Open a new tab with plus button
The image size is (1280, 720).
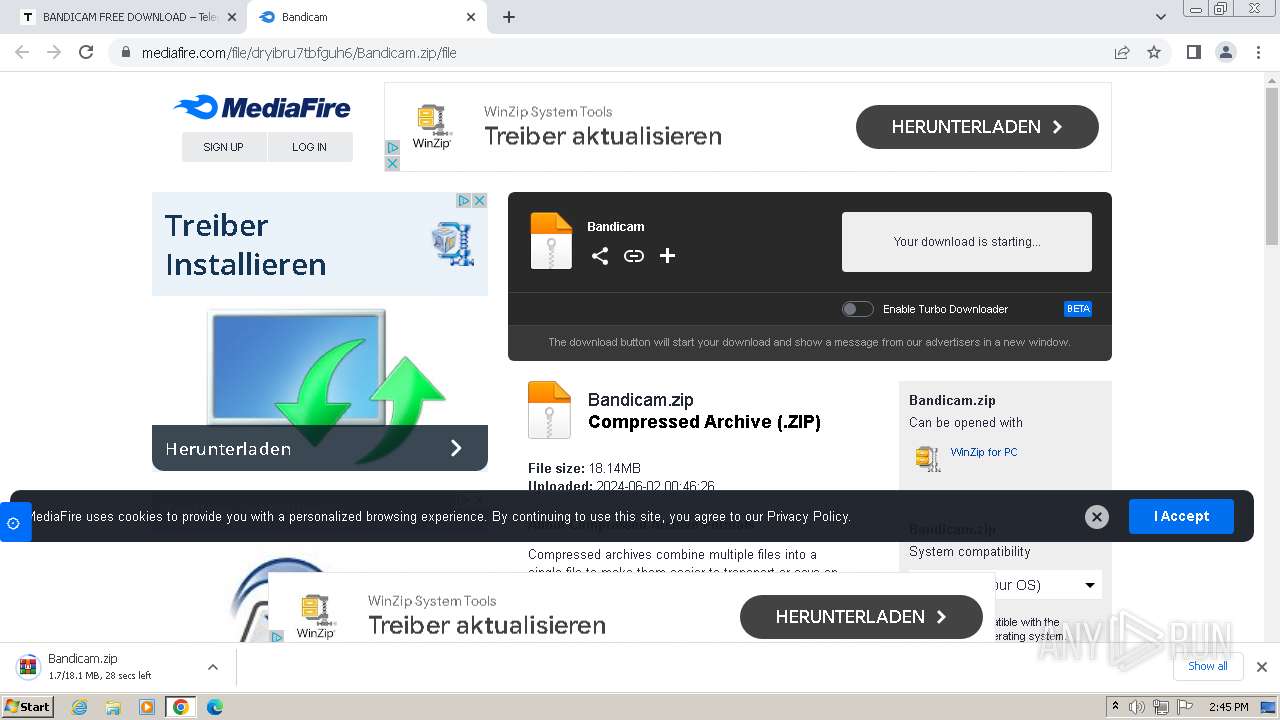tap(509, 17)
